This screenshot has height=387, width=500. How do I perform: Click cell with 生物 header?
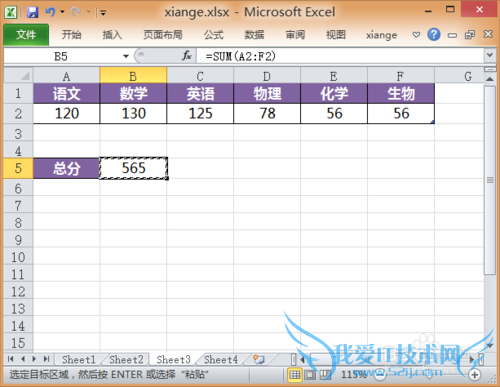(x=401, y=93)
